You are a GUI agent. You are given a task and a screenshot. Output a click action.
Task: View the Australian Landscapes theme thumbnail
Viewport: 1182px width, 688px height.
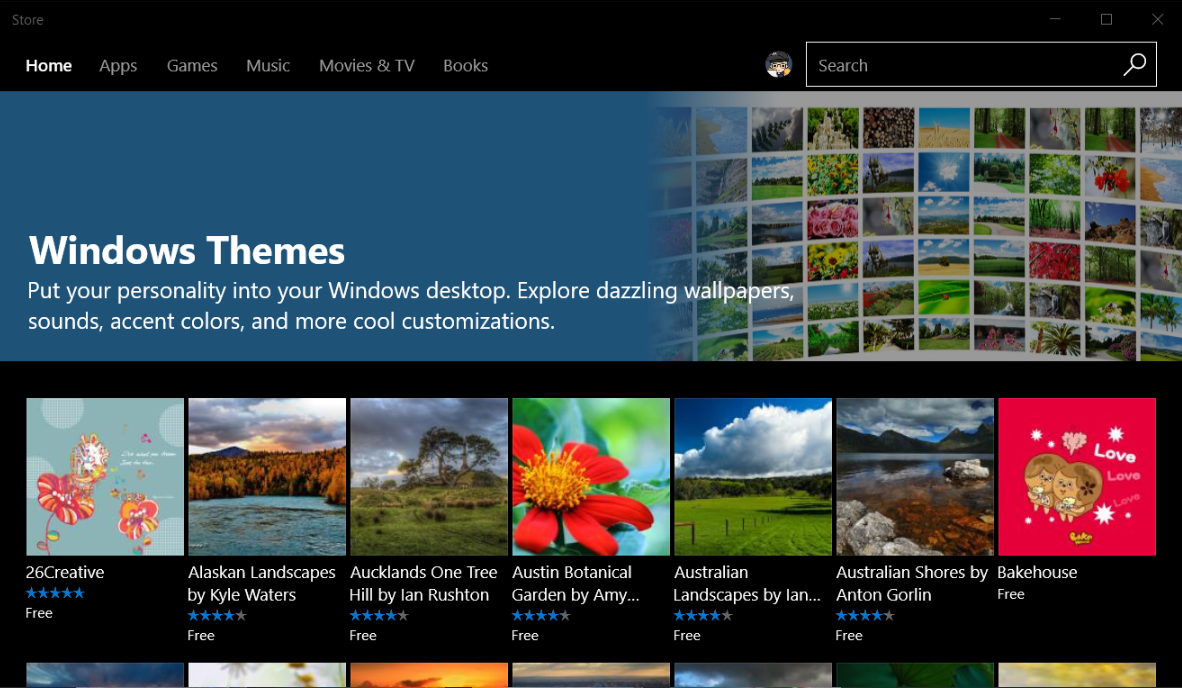(x=753, y=477)
